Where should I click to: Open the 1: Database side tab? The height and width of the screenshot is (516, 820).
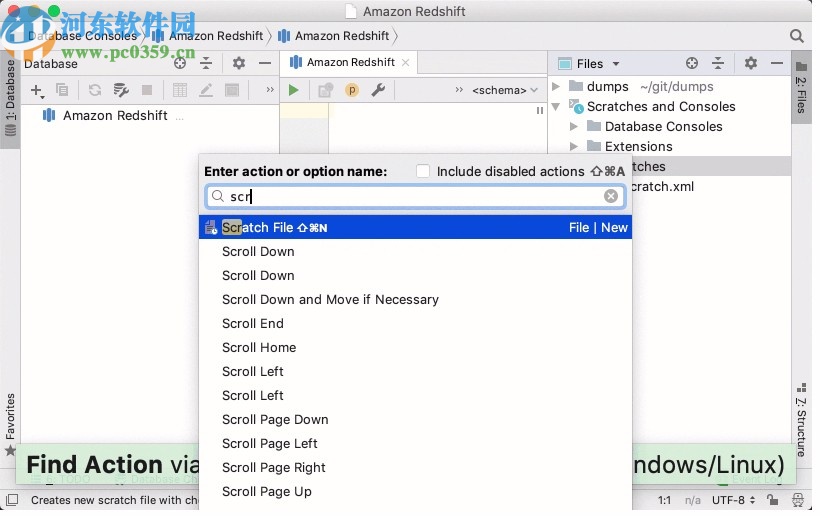10,99
